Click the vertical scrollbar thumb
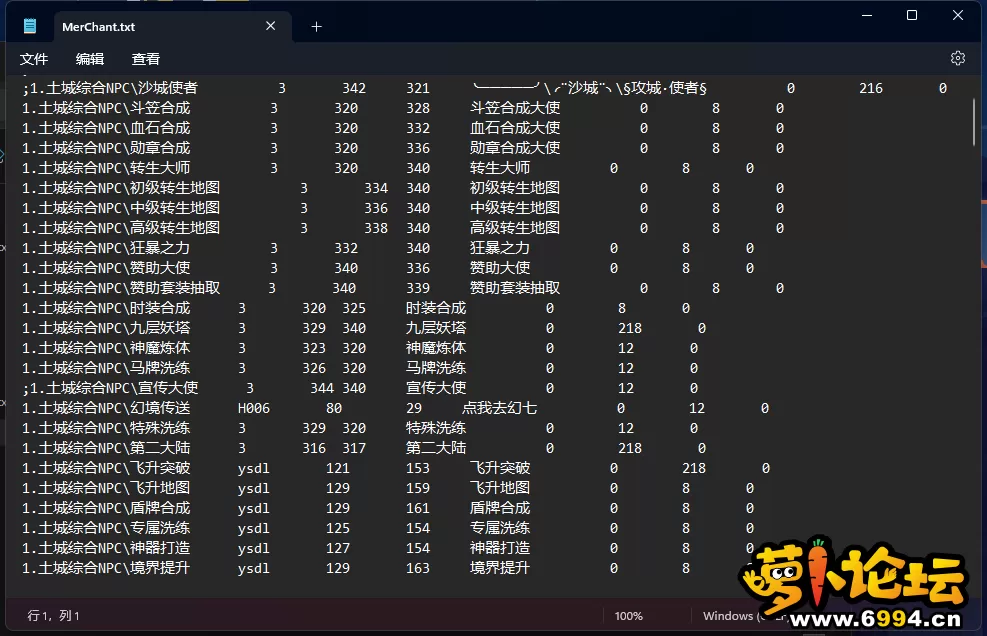Image resolution: width=987 pixels, height=636 pixels. point(974,122)
